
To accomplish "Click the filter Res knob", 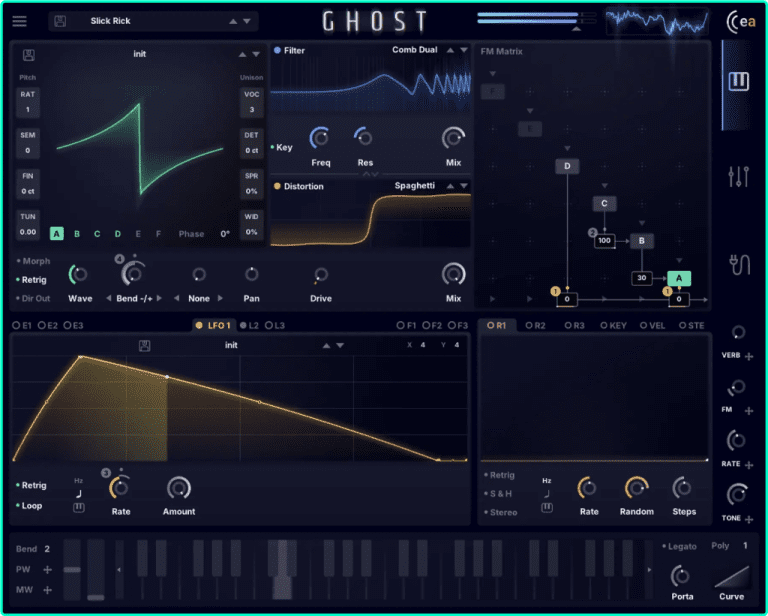I will 364,138.
